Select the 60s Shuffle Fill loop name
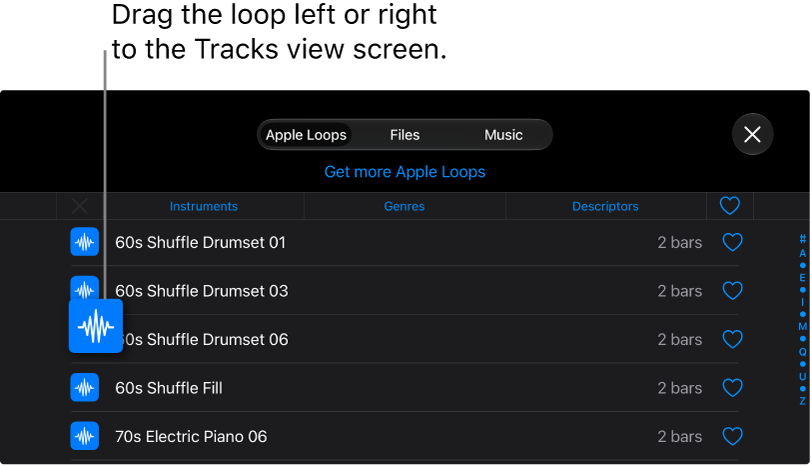Image resolution: width=812 pixels, height=466 pixels. (169, 388)
